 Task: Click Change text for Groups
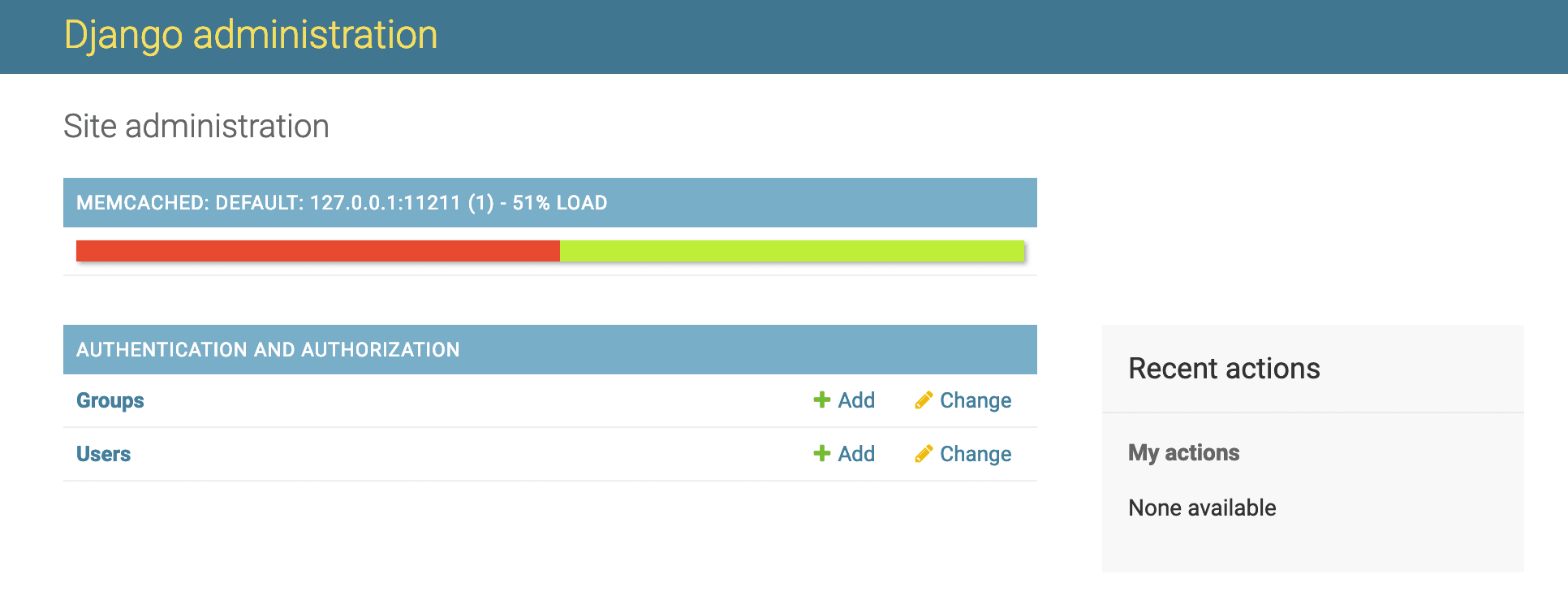coord(976,400)
